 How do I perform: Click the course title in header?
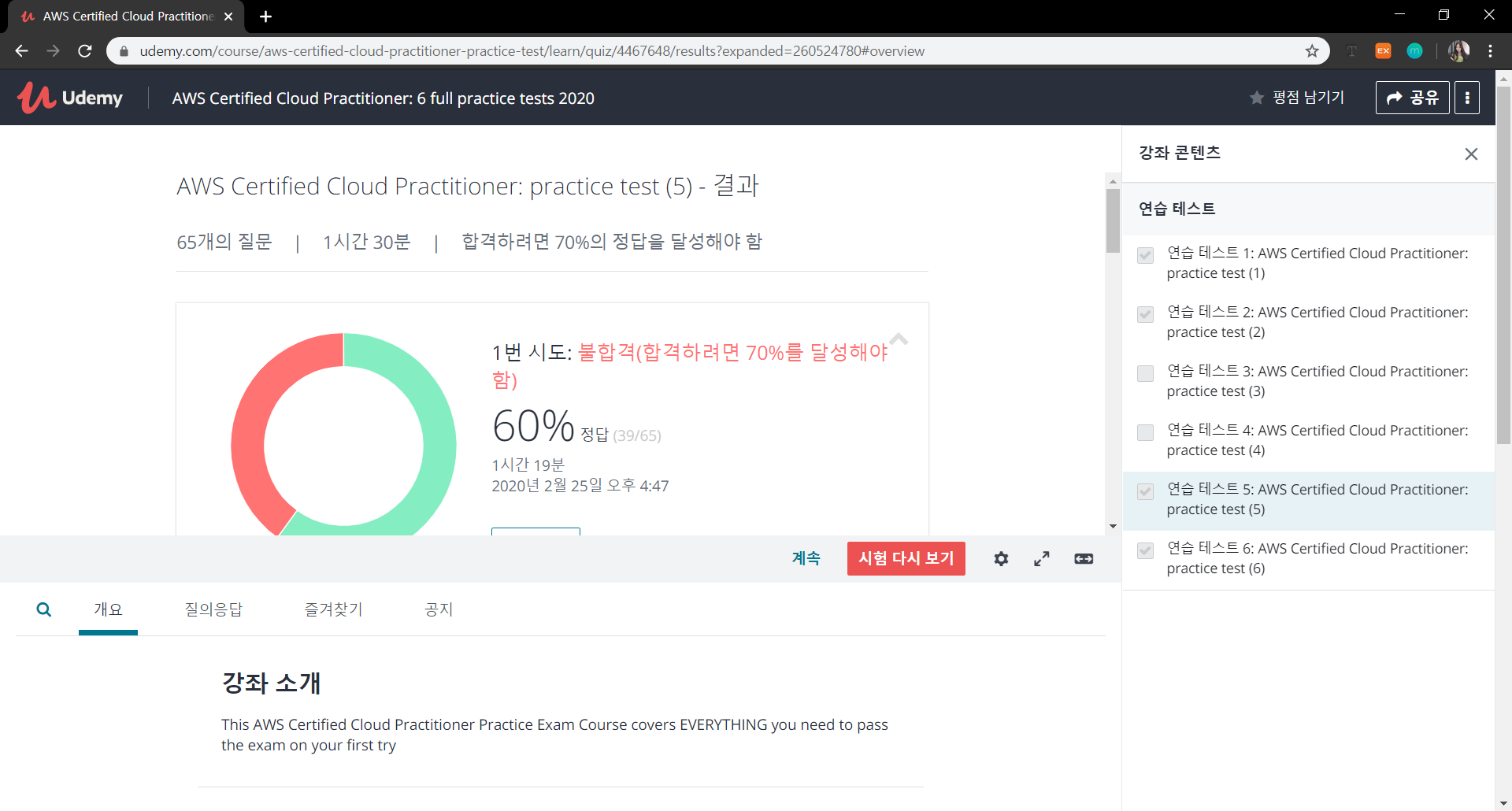(384, 98)
